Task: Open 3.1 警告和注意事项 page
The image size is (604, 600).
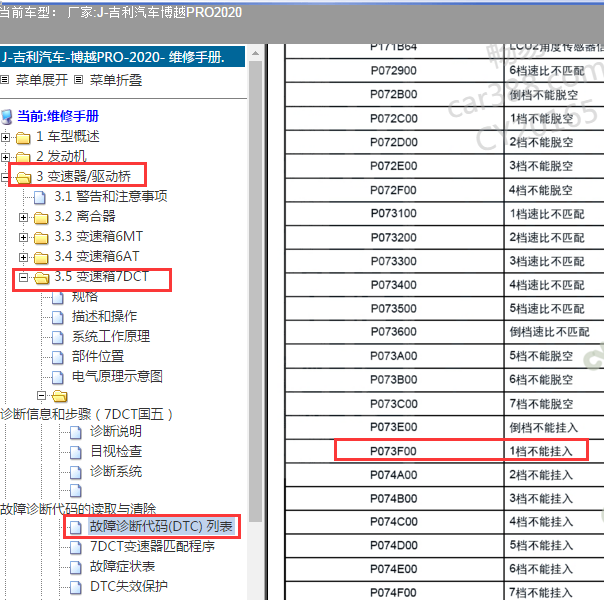Action: point(111,196)
